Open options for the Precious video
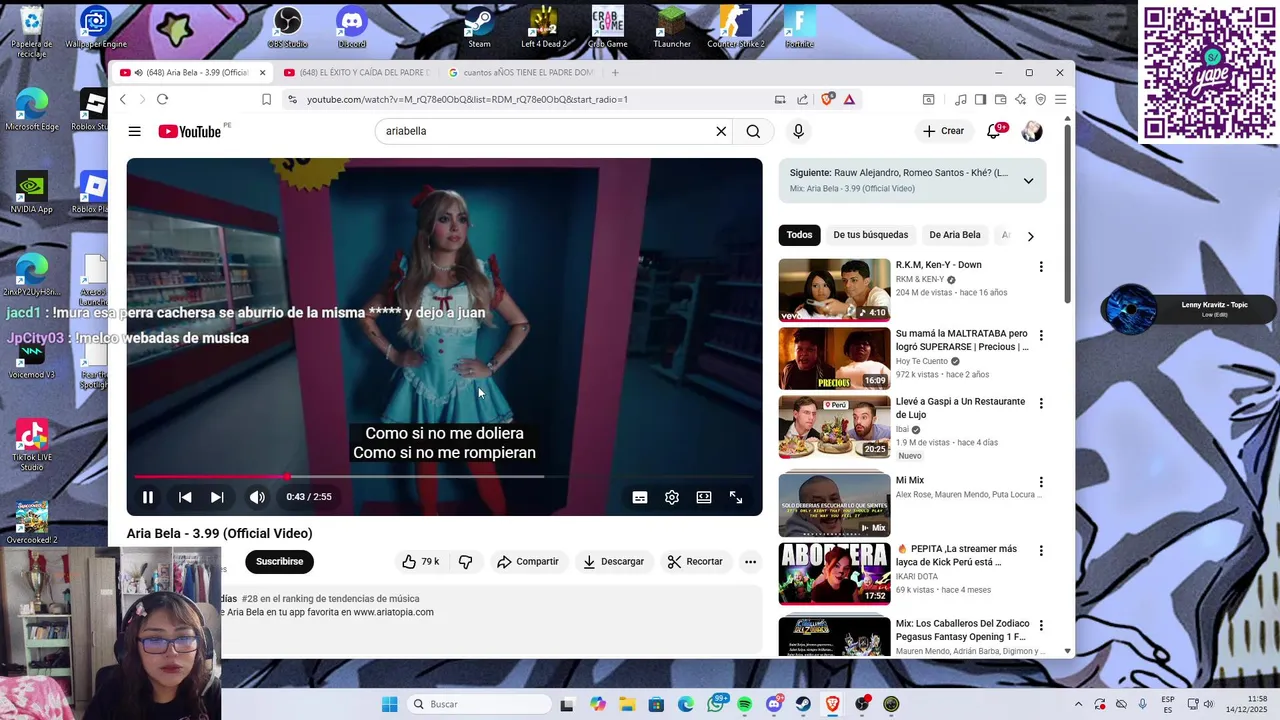 (1041, 335)
